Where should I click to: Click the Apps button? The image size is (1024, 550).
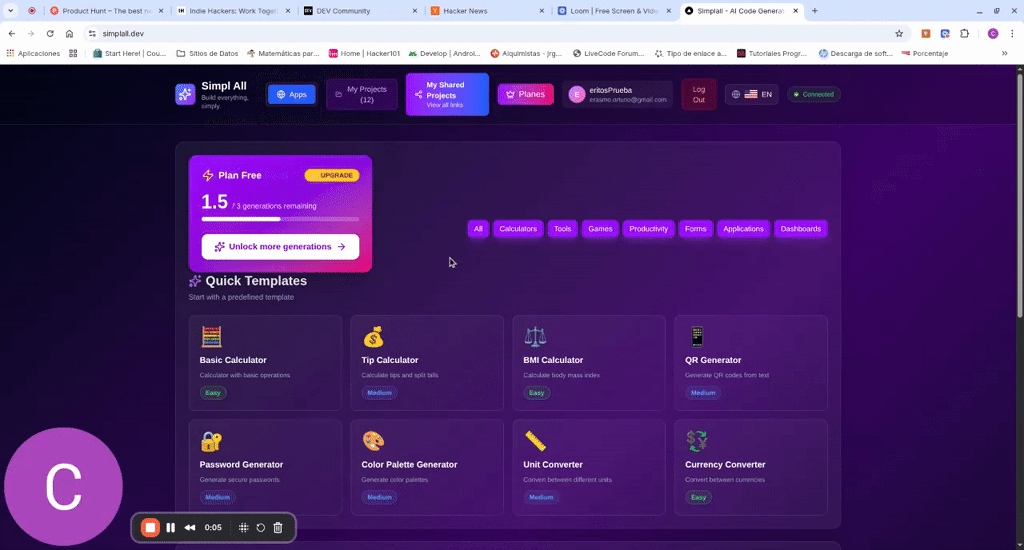[x=291, y=94]
